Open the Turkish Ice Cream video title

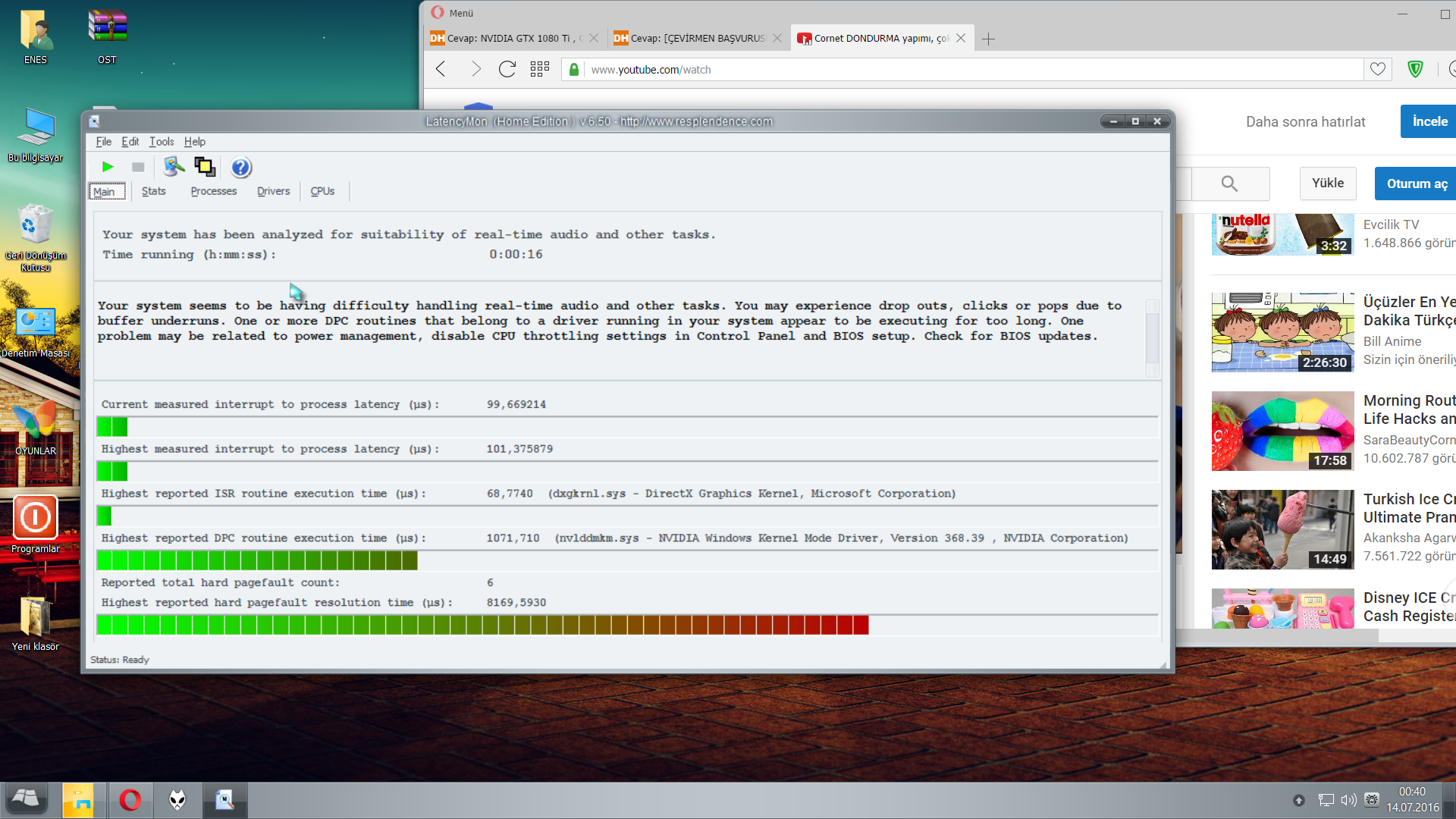[x=1409, y=508]
